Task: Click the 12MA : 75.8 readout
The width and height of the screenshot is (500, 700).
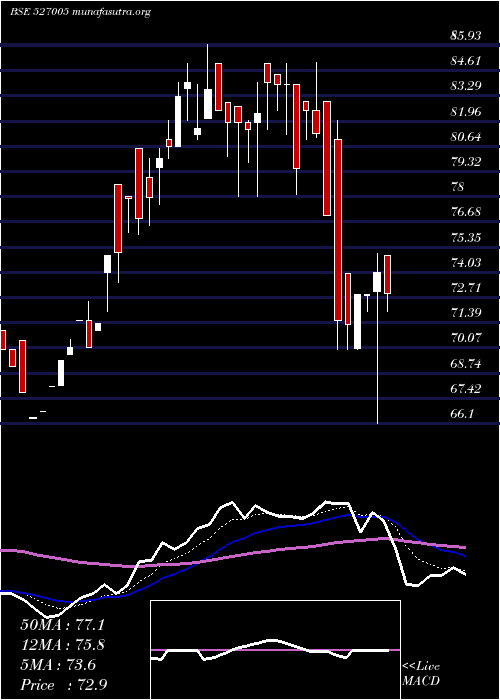Action: [62, 644]
